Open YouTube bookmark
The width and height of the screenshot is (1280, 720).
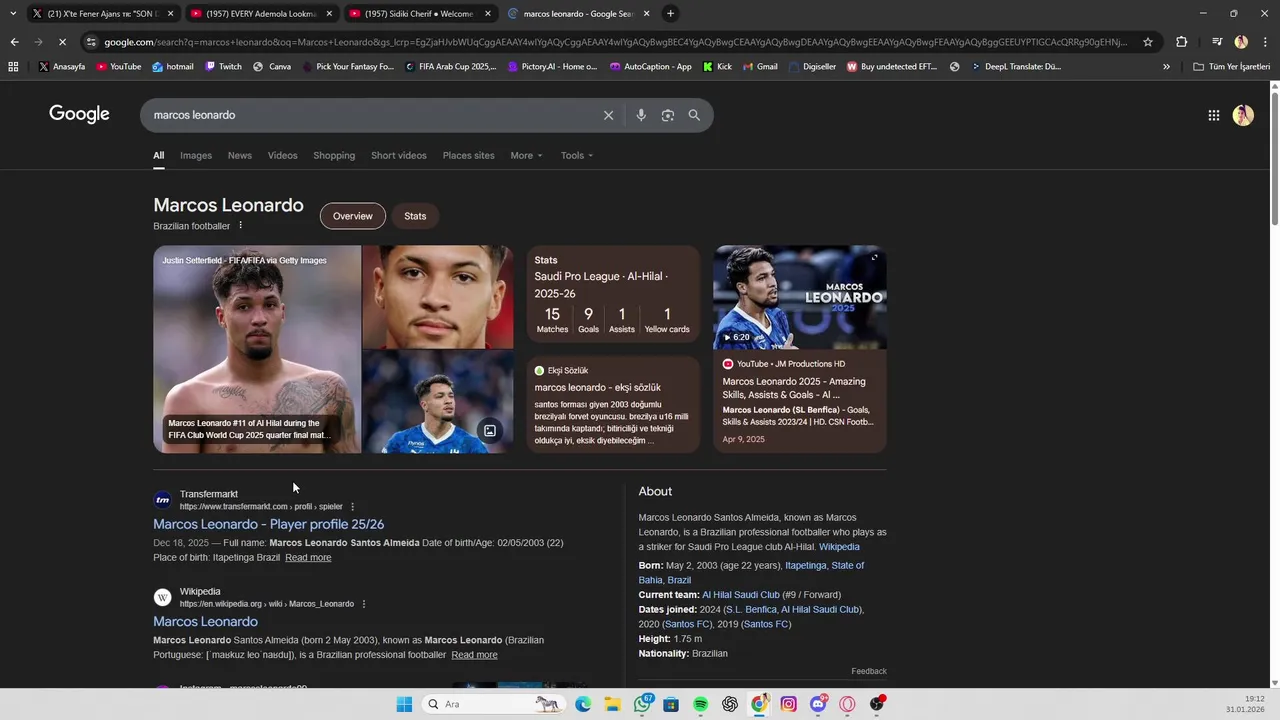[x=117, y=67]
